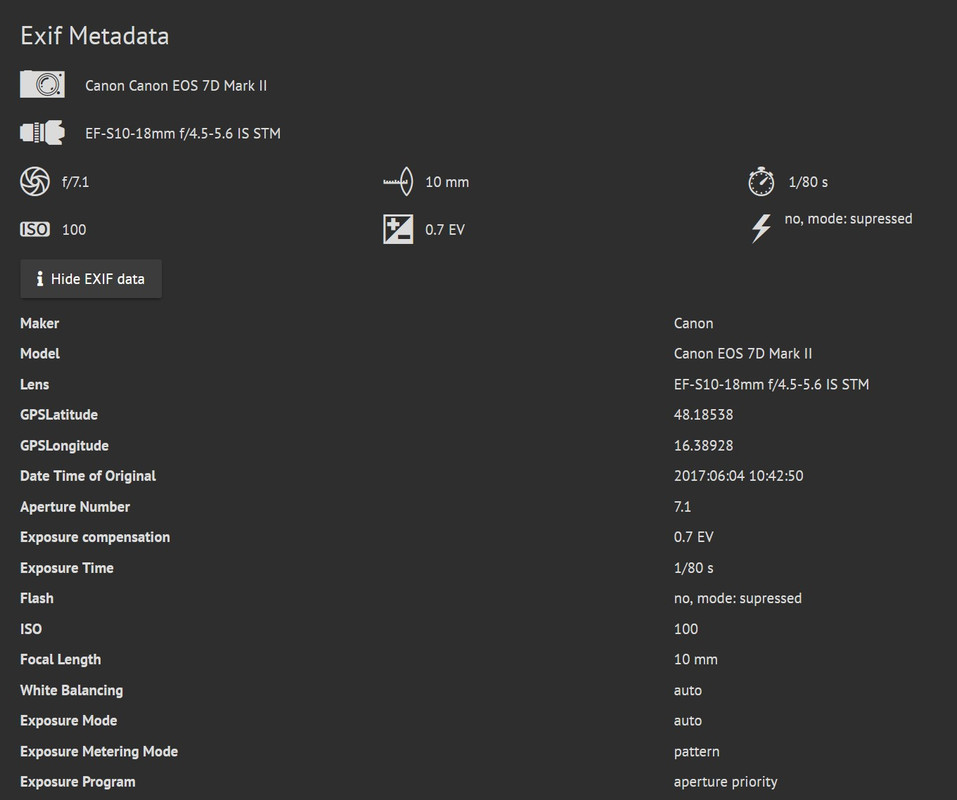This screenshot has height=800, width=957.
Task: Click the Lens row label
Action: (x=34, y=384)
